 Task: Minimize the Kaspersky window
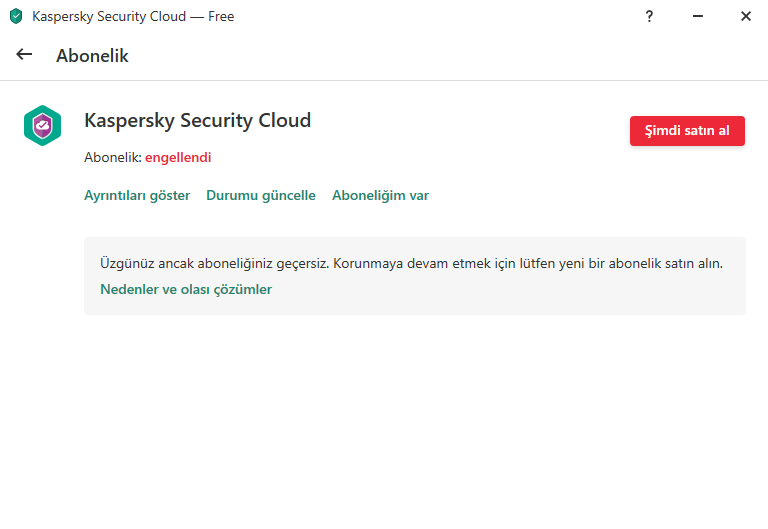pos(698,16)
